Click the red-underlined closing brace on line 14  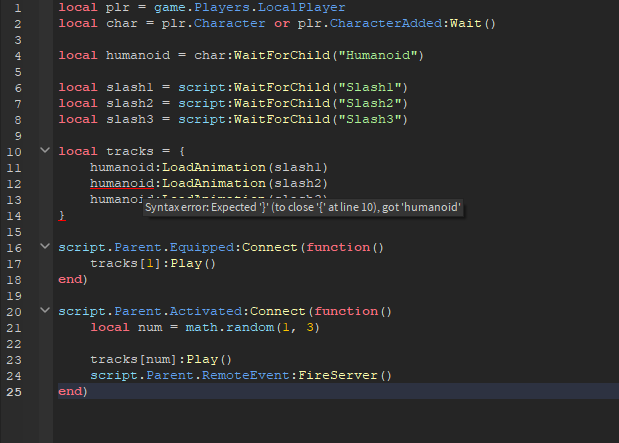click(62, 216)
